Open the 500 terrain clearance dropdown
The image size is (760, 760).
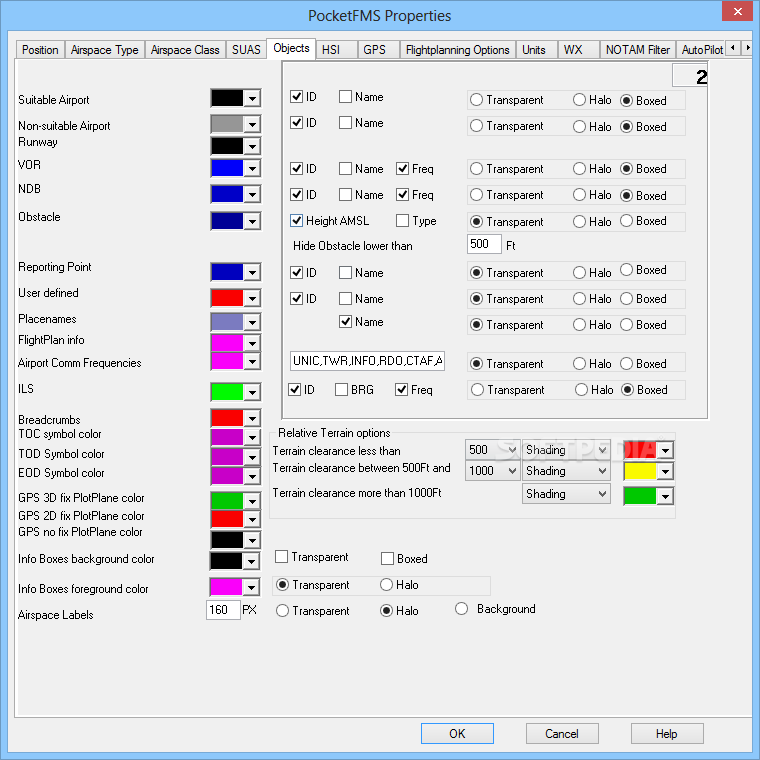click(492, 450)
